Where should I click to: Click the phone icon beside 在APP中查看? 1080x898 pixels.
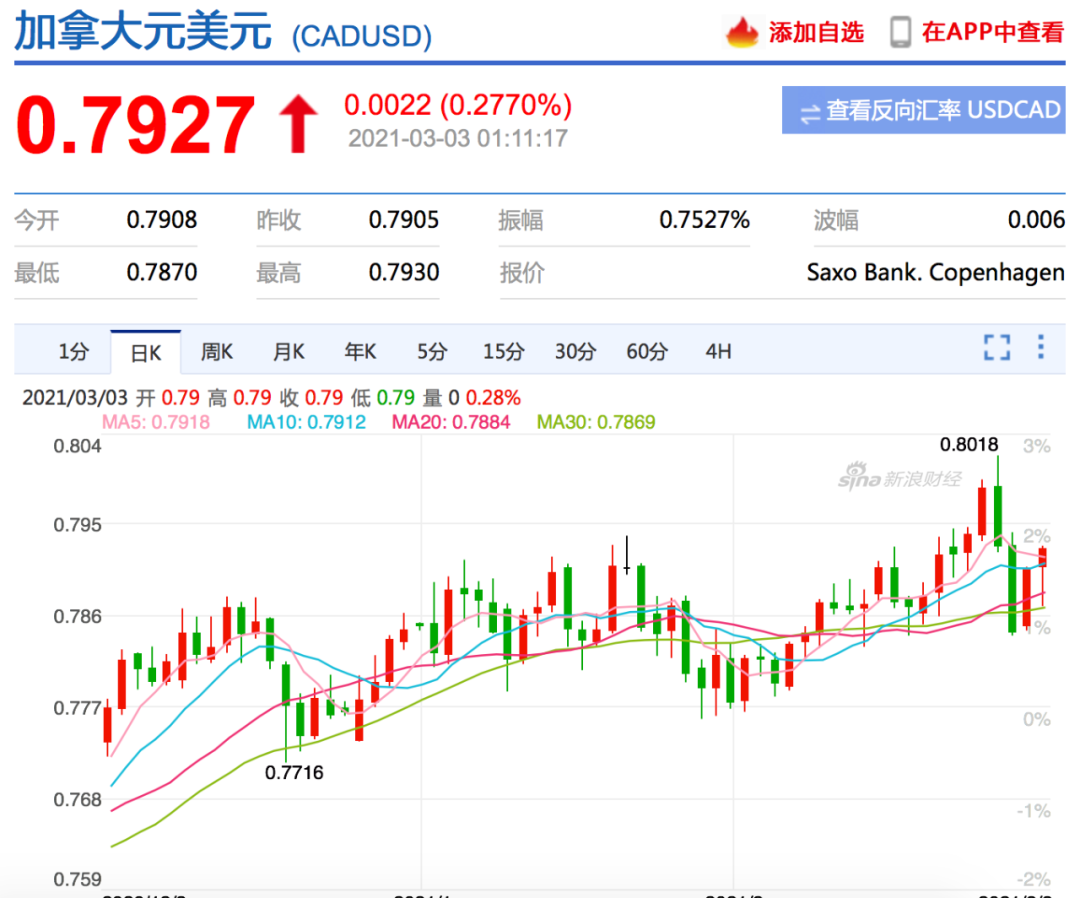(899, 30)
